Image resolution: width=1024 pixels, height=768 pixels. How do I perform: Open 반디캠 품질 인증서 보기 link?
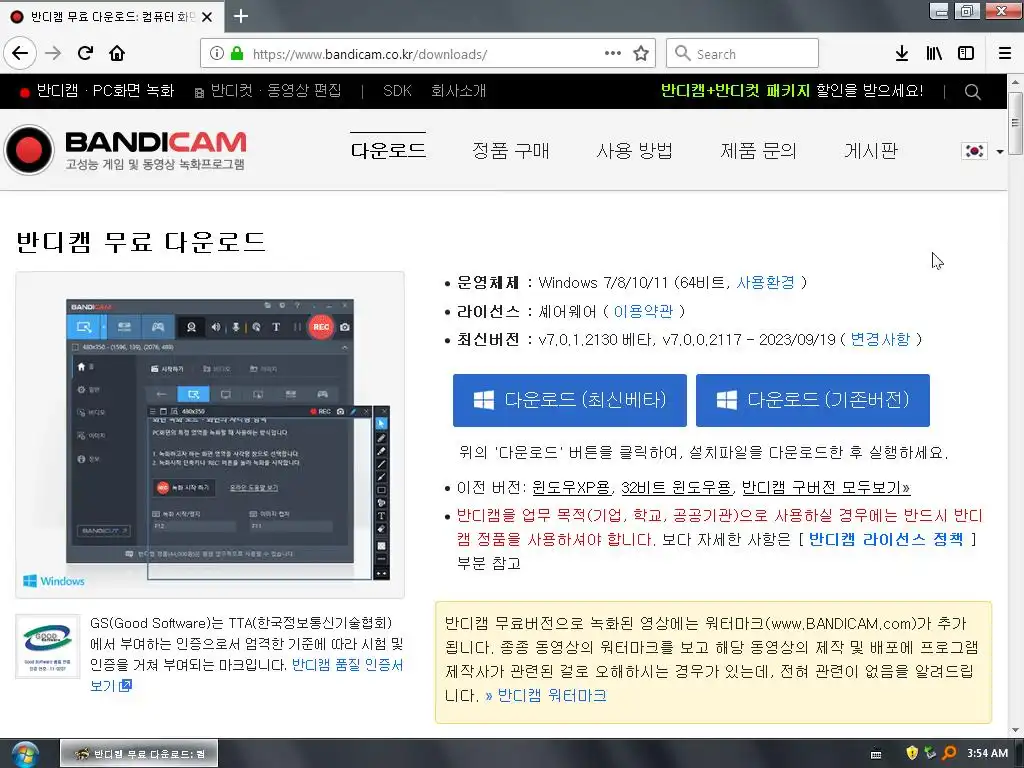pyautogui.click(x=347, y=665)
